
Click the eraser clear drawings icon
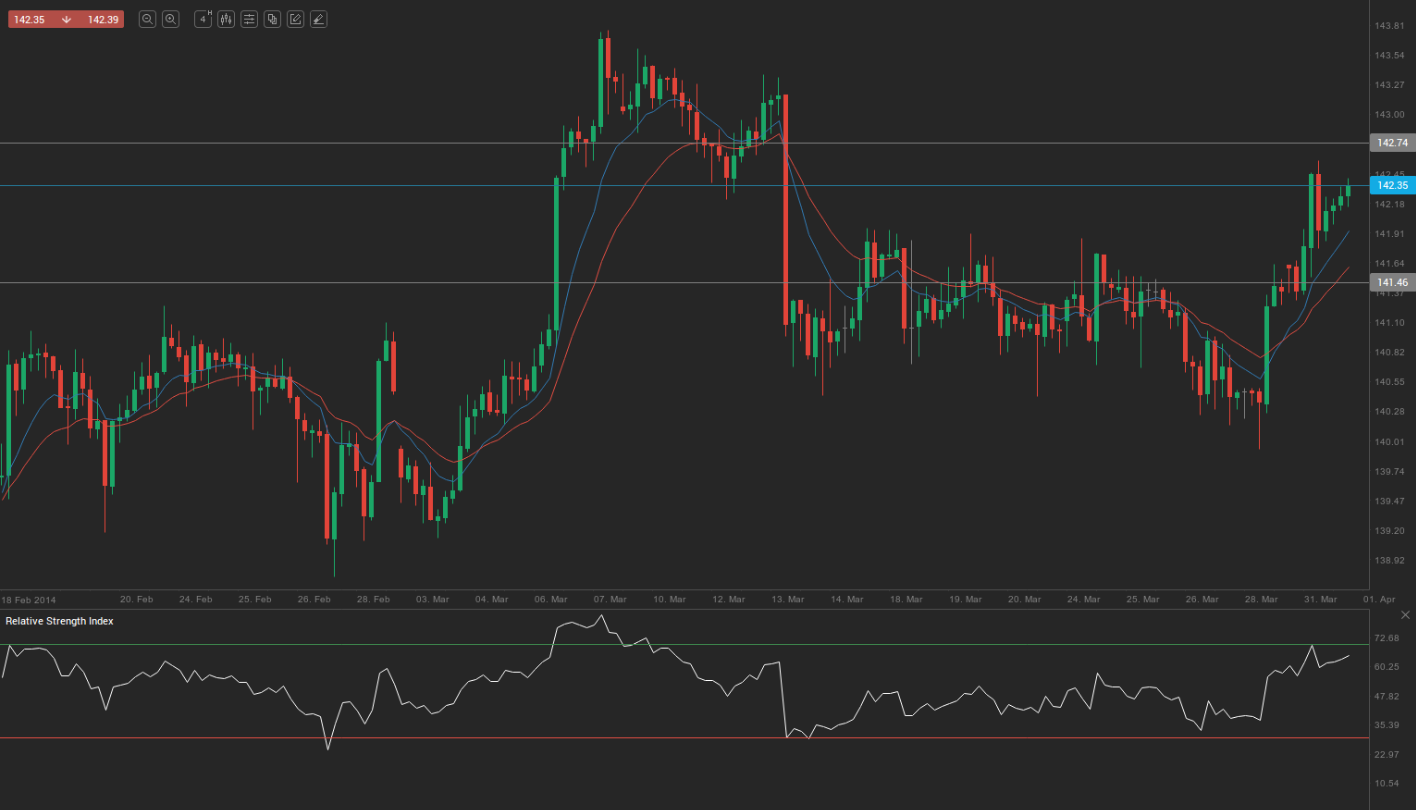tap(318, 19)
